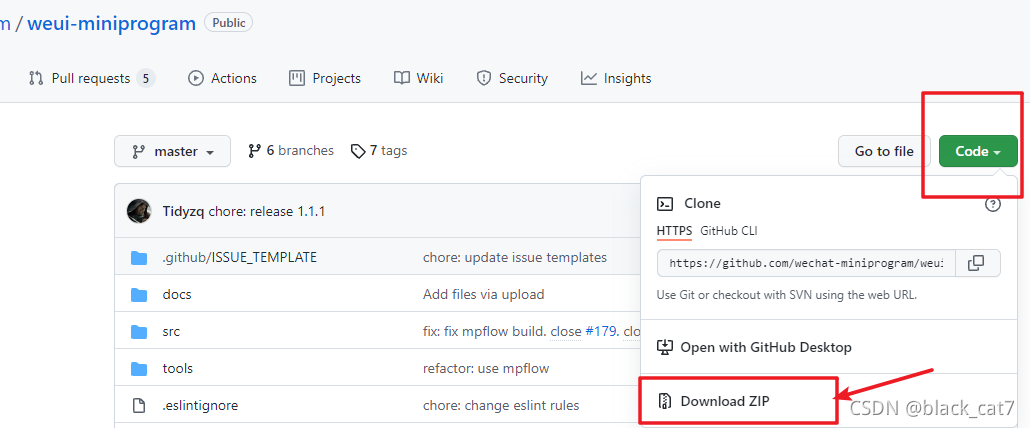Click the Tidyzq author avatar

(x=139, y=211)
